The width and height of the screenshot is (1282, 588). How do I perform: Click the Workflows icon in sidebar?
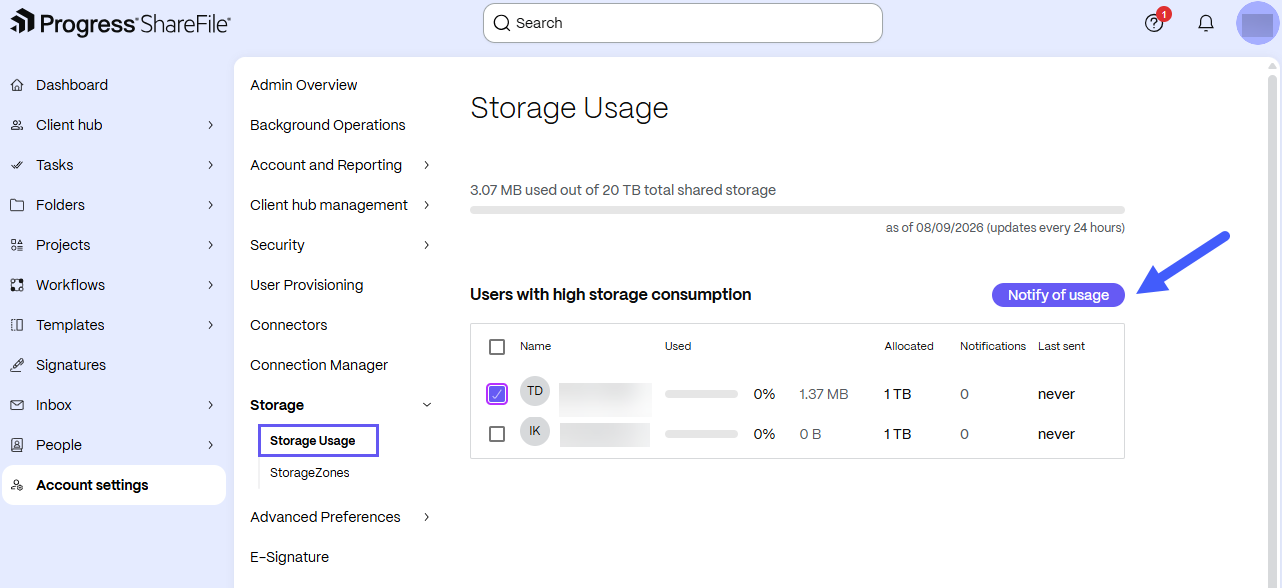(x=17, y=285)
